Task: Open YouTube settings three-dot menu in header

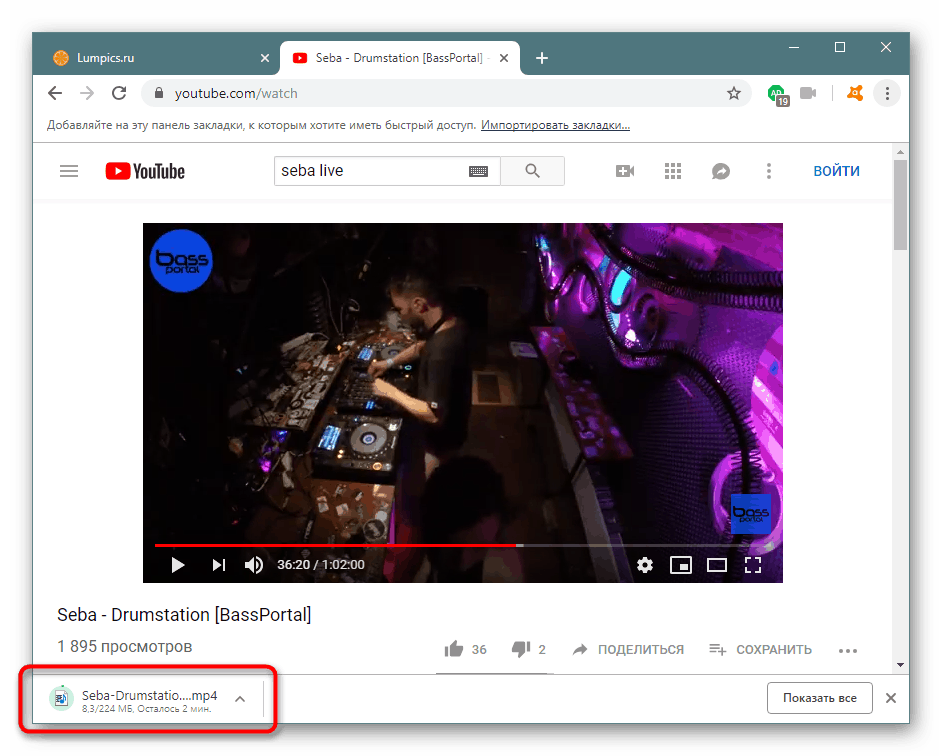Action: (x=768, y=171)
